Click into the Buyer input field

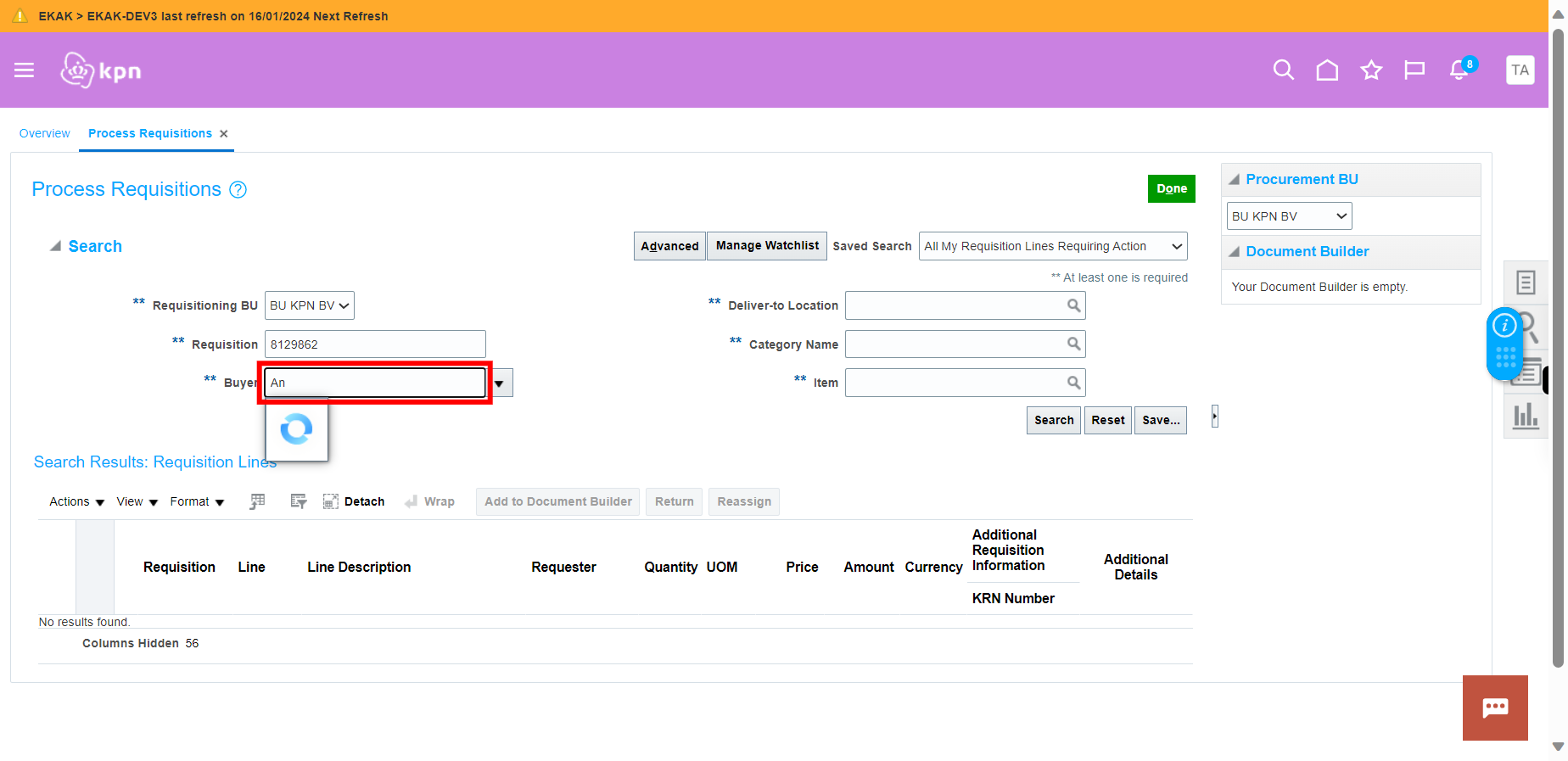tap(375, 383)
